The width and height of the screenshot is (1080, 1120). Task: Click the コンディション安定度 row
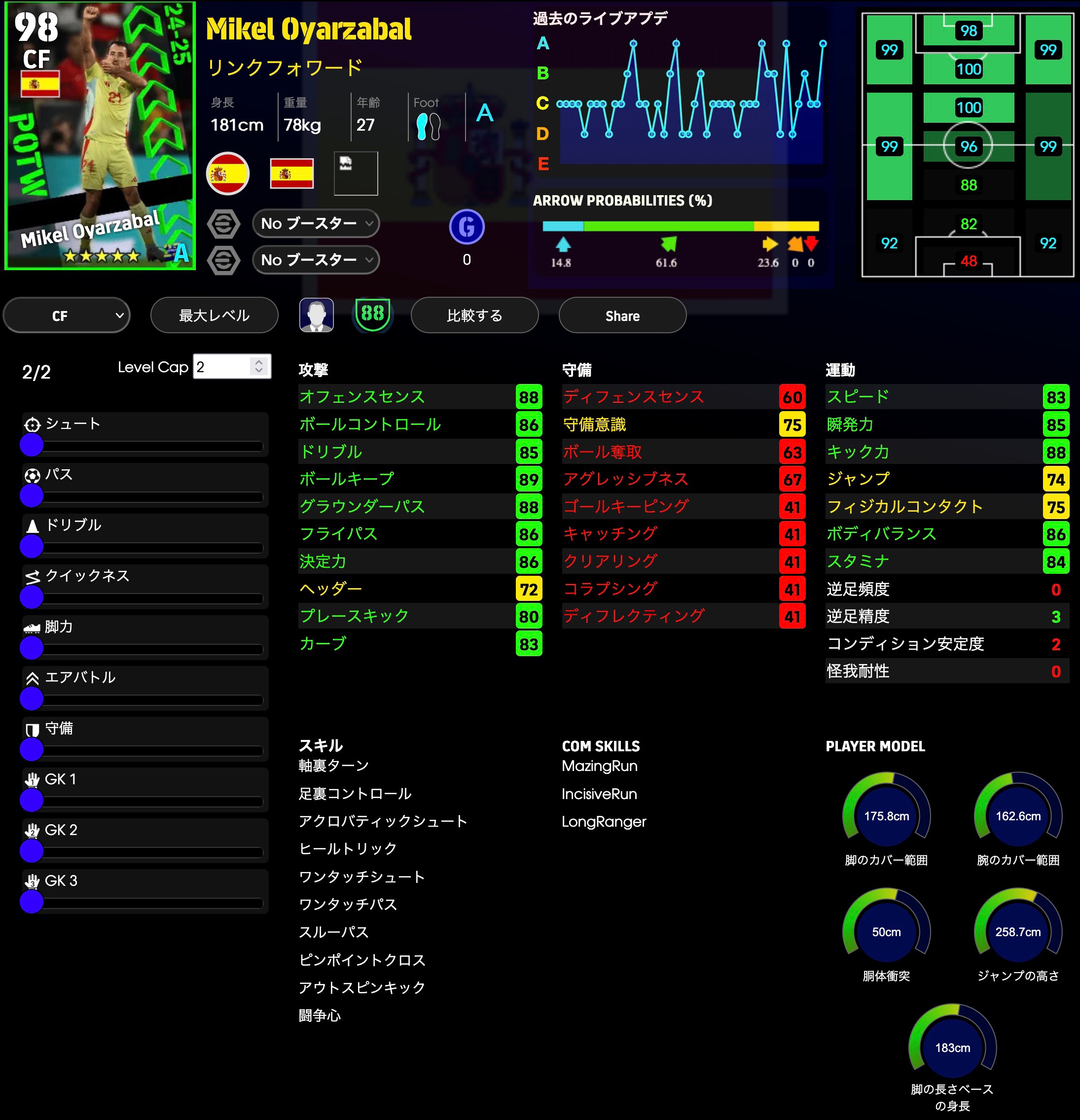point(947,644)
